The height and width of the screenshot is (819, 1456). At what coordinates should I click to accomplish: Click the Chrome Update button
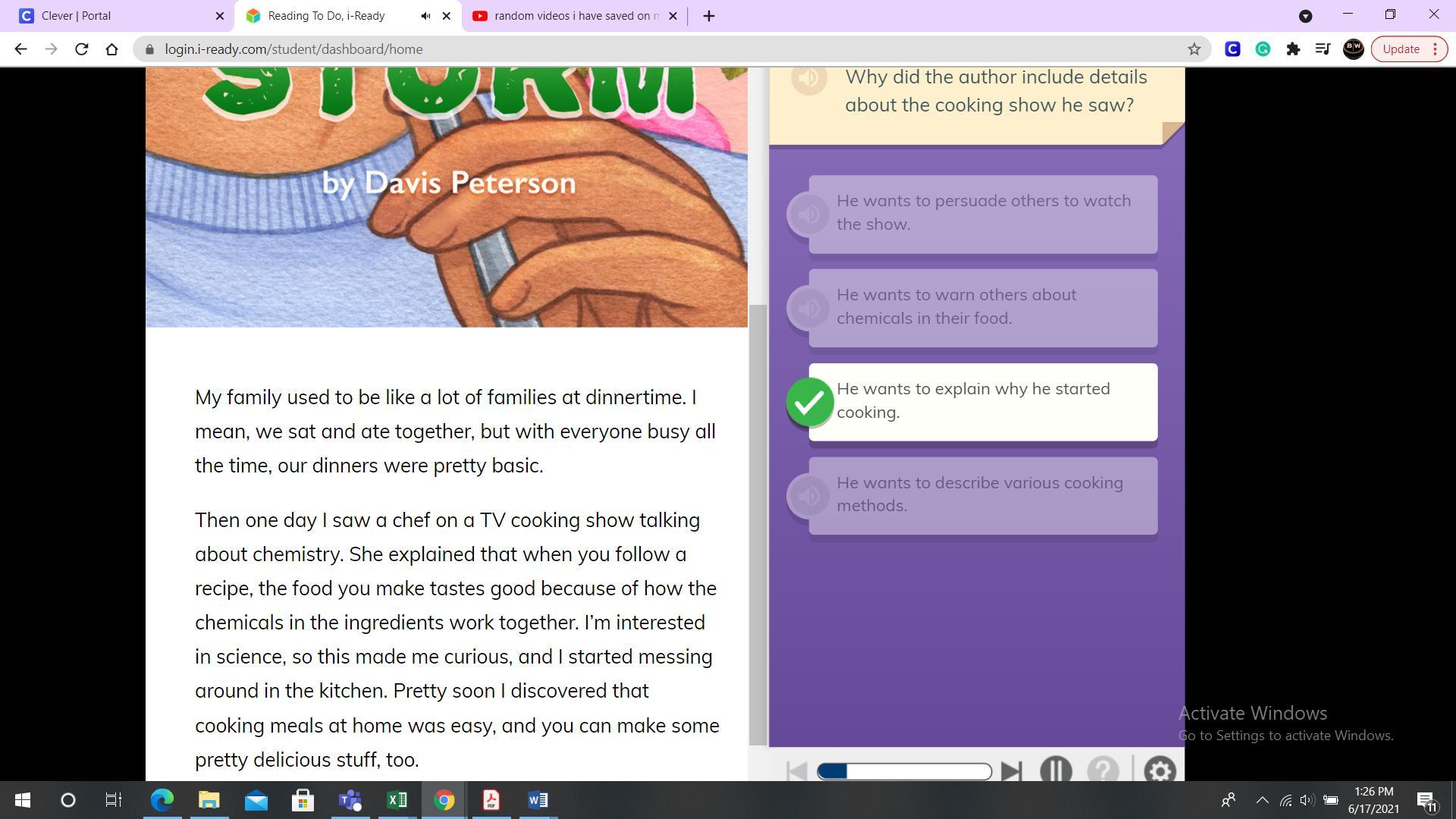pyautogui.click(x=1401, y=49)
